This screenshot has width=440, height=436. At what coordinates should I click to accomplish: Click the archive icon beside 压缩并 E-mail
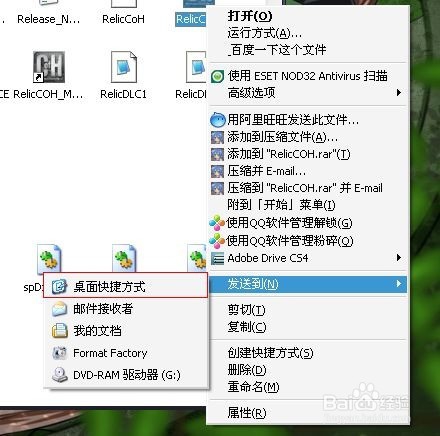click(x=217, y=171)
